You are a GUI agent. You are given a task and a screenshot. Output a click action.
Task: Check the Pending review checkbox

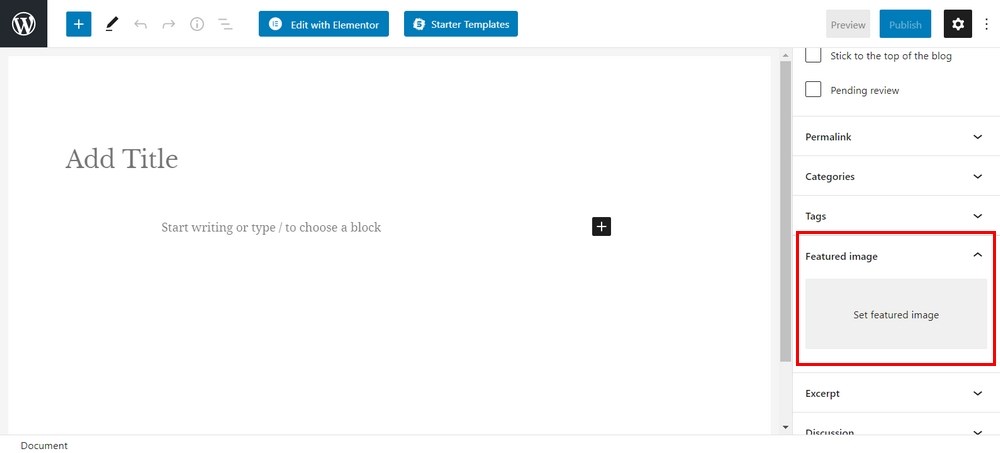812,89
